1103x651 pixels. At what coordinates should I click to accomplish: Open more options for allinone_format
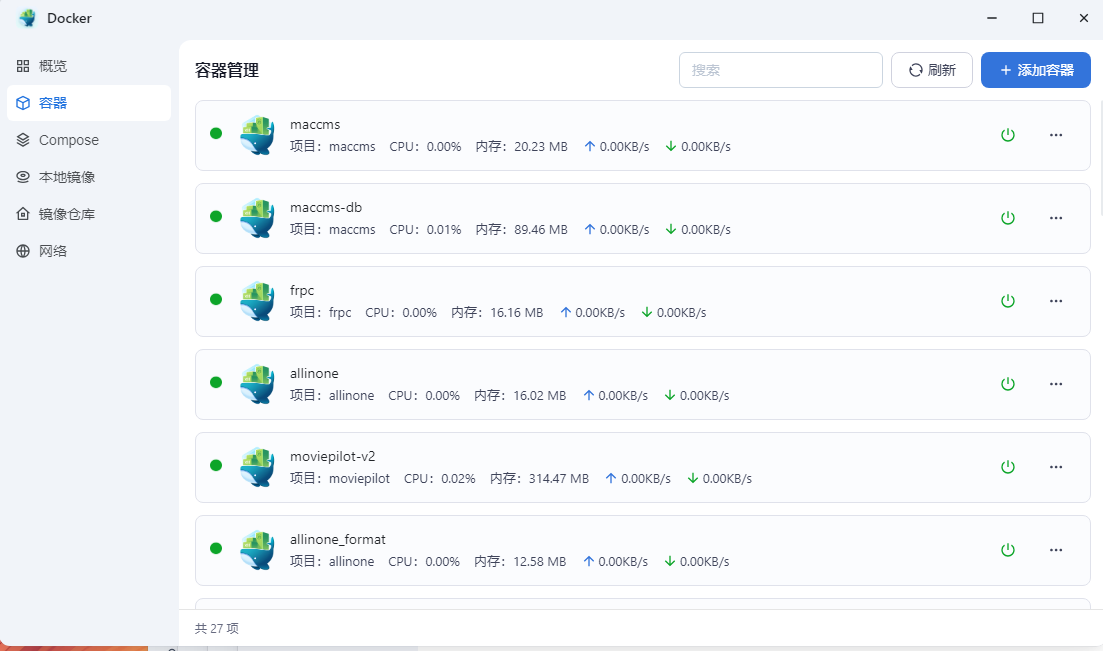1056,550
